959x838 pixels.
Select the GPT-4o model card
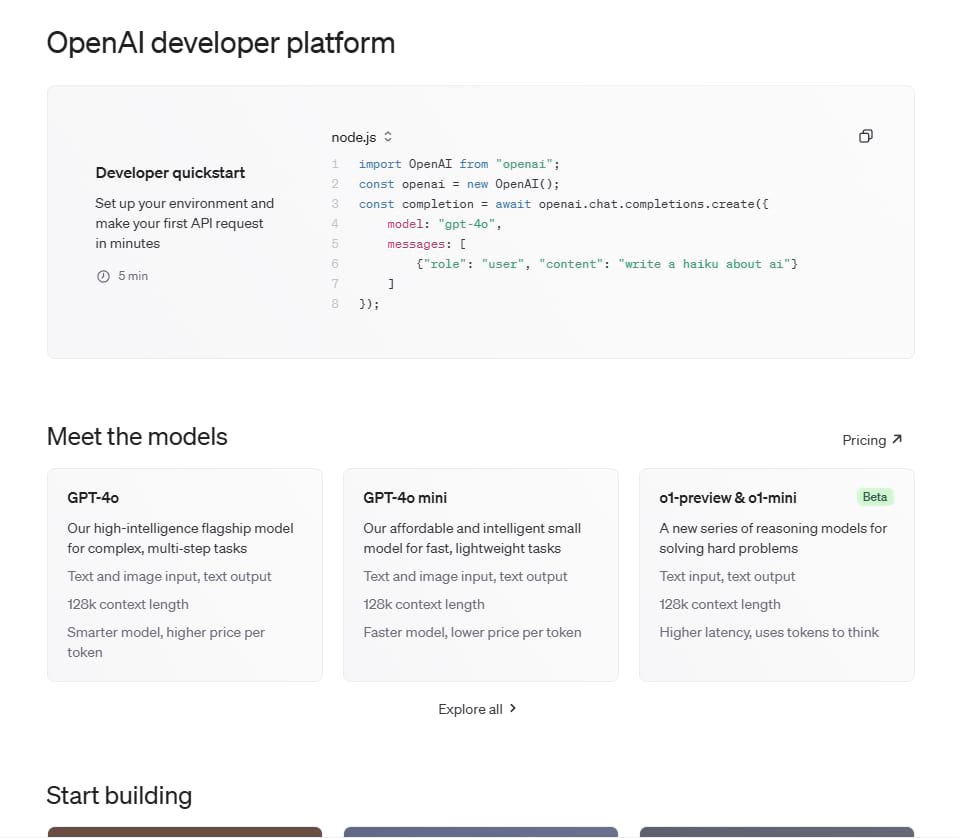pos(185,575)
